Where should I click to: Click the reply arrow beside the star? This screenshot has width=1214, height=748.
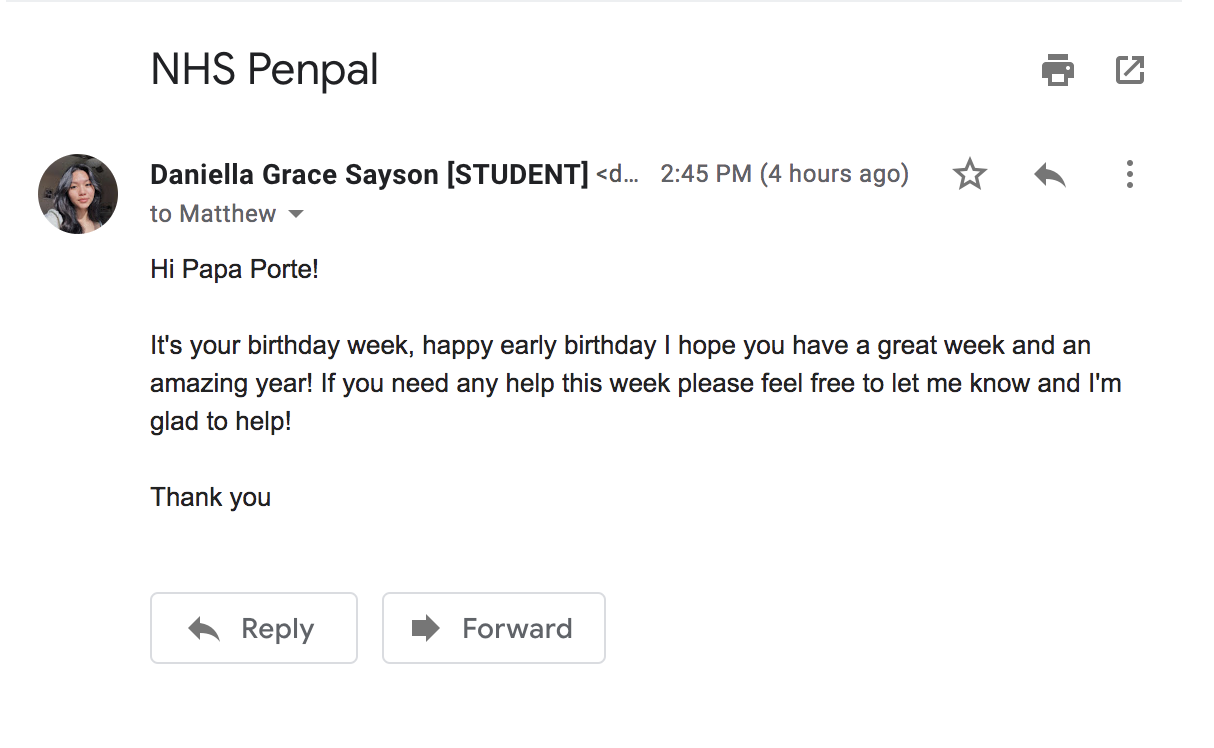(x=1049, y=175)
